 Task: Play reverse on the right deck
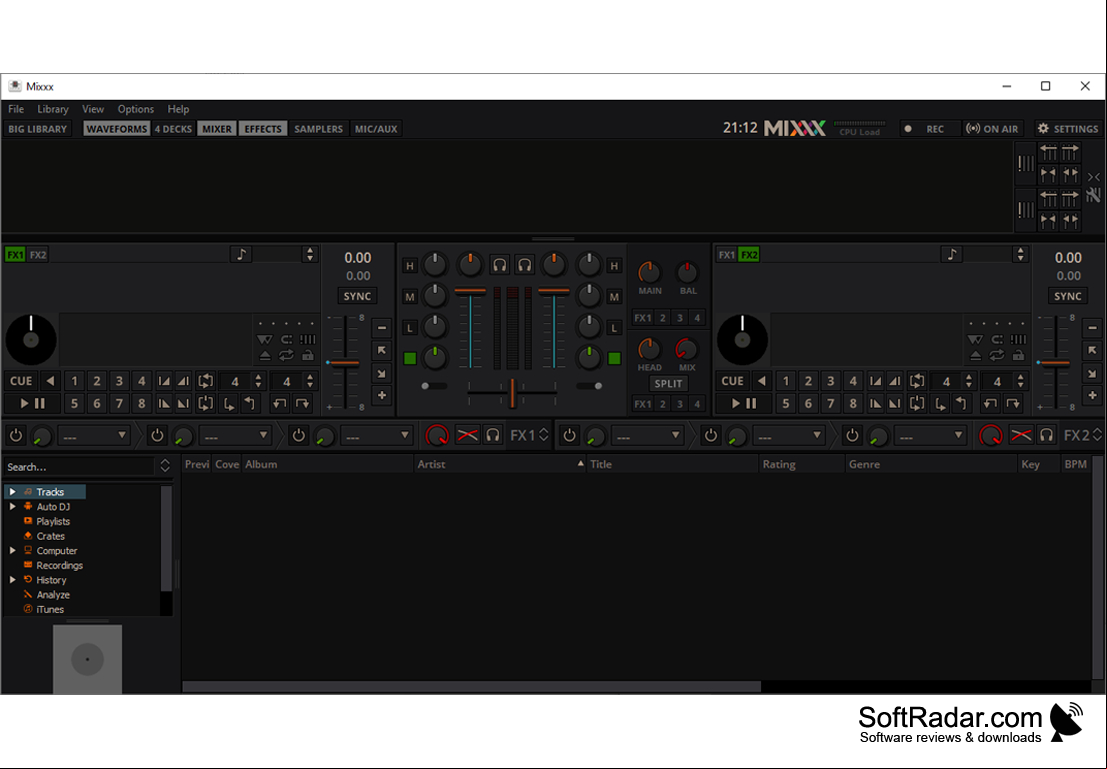[x=762, y=381]
